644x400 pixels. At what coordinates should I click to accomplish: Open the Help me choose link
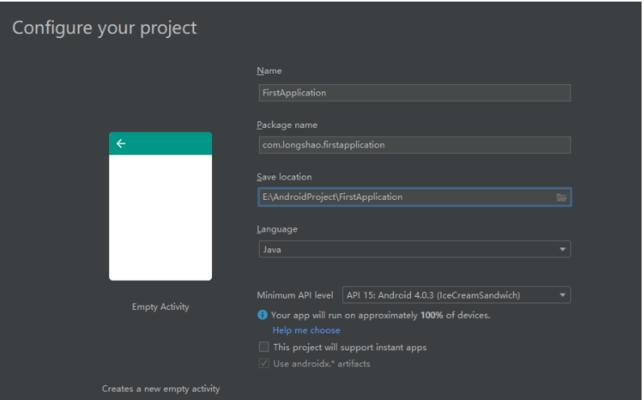[x=306, y=330]
